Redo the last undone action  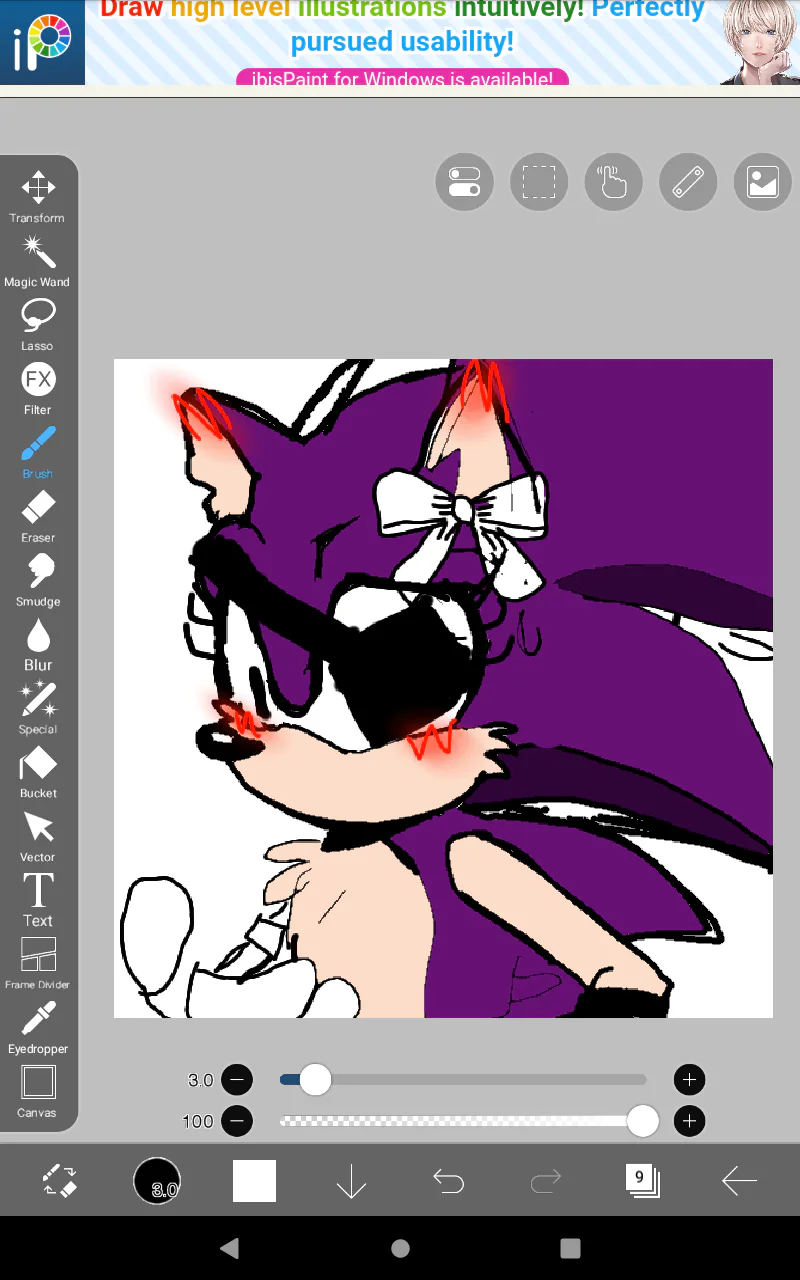click(545, 1182)
